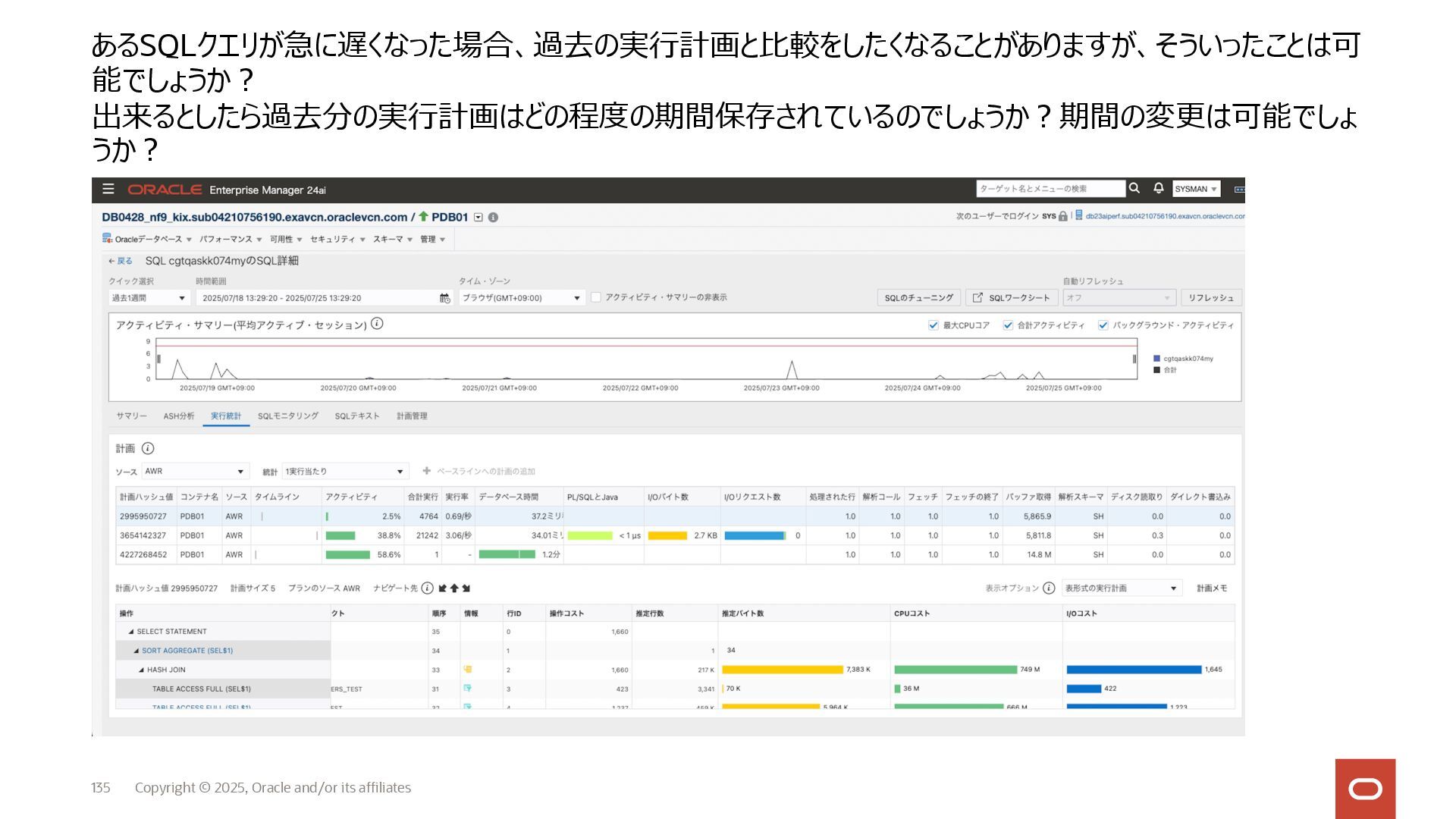The height and width of the screenshot is (819, 1456).
Task: Click info icon beside 表示オプション
Action: tap(1049, 588)
